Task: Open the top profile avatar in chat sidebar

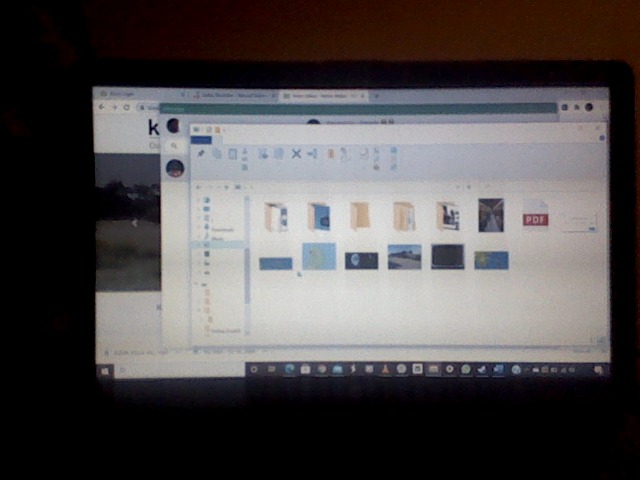Action: coord(173,125)
